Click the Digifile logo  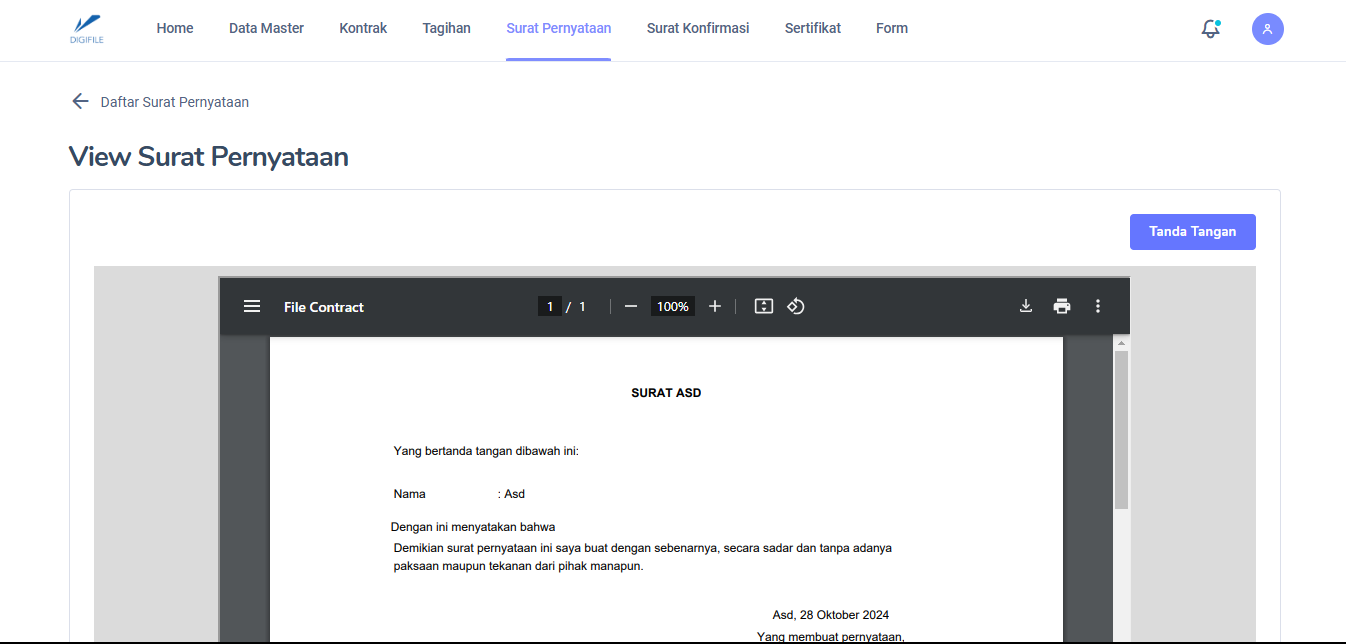coord(88,29)
